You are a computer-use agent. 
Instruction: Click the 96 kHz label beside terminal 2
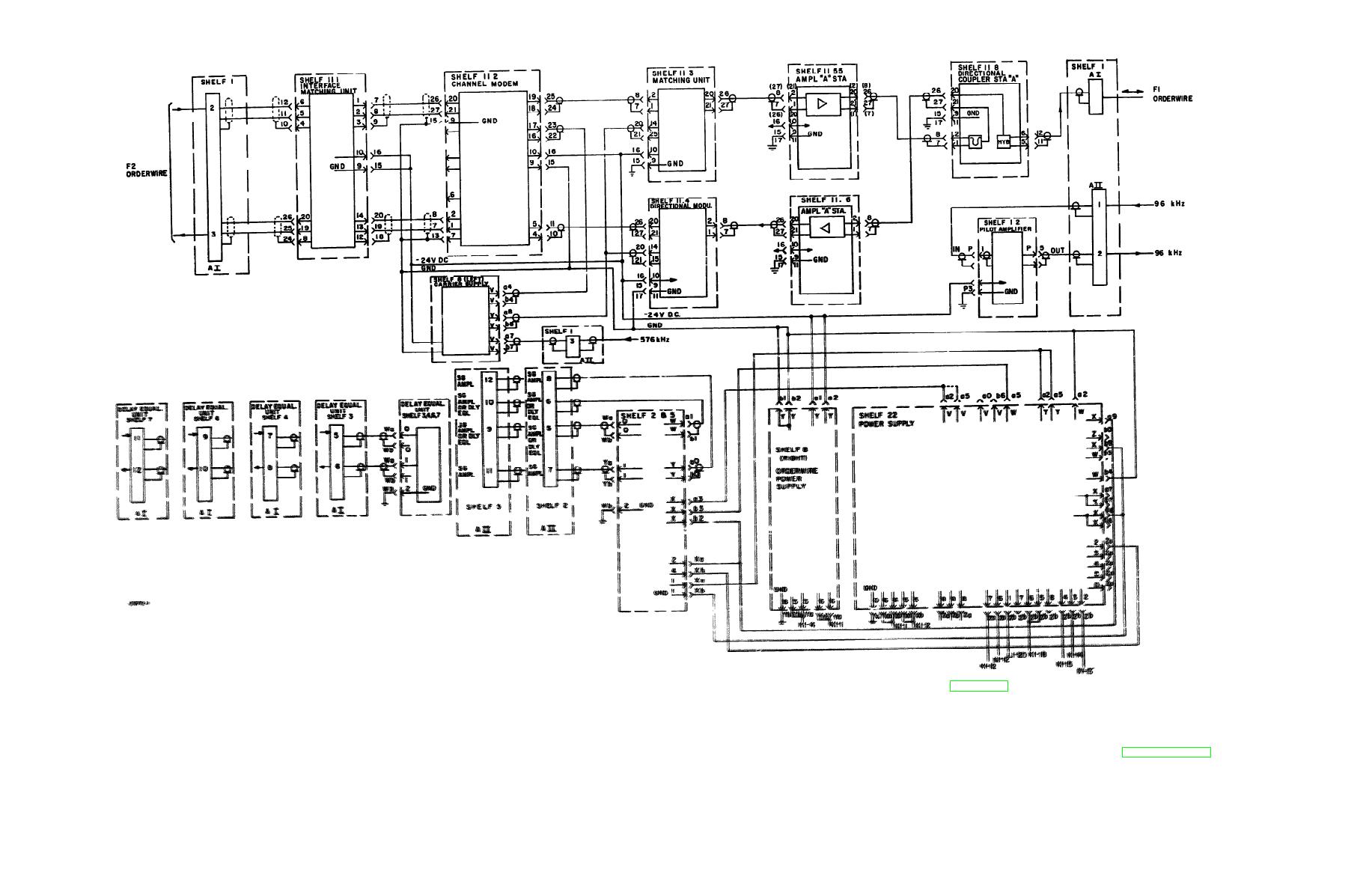pos(1168,253)
